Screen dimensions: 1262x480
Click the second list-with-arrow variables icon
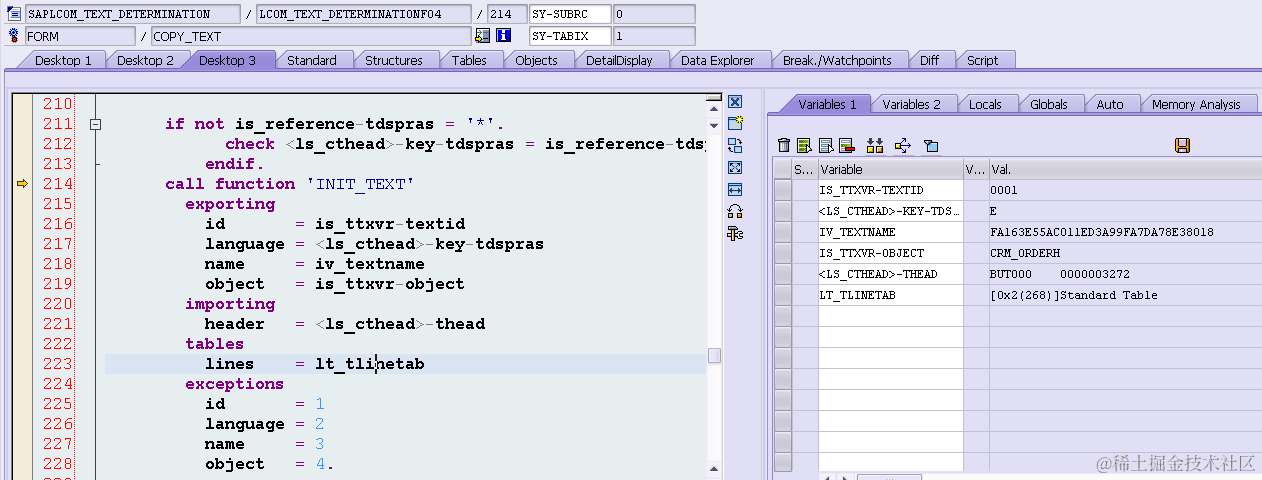tap(826, 146)
